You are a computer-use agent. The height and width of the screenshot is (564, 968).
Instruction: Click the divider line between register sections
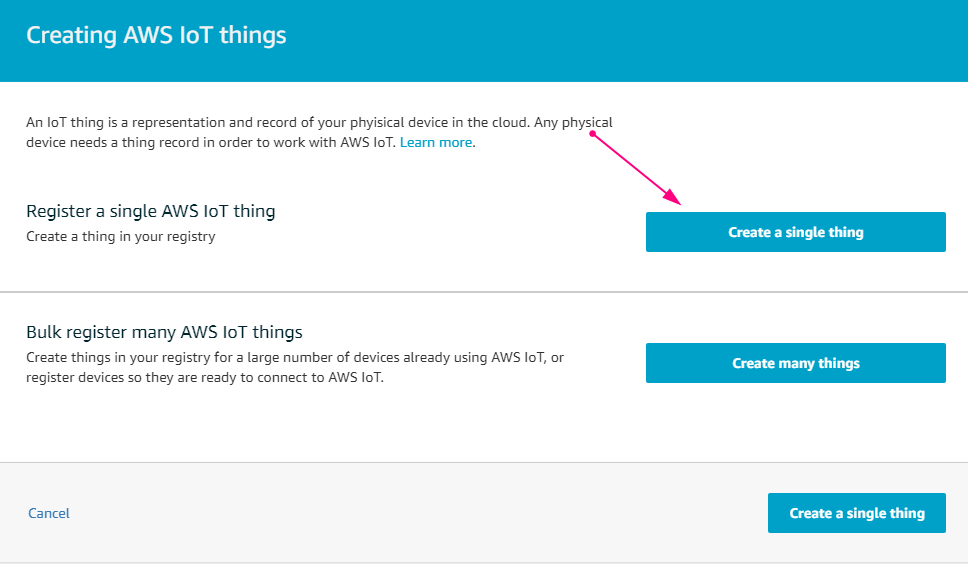[x=484, y=292]
